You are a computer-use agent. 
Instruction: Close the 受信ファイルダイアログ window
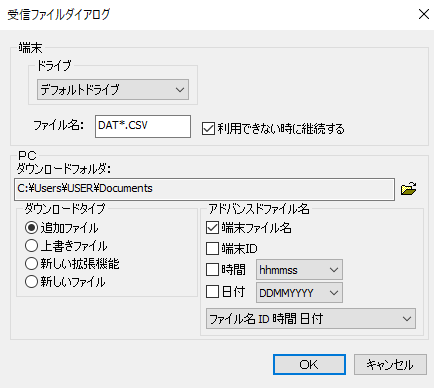click(x=424, y=14)
